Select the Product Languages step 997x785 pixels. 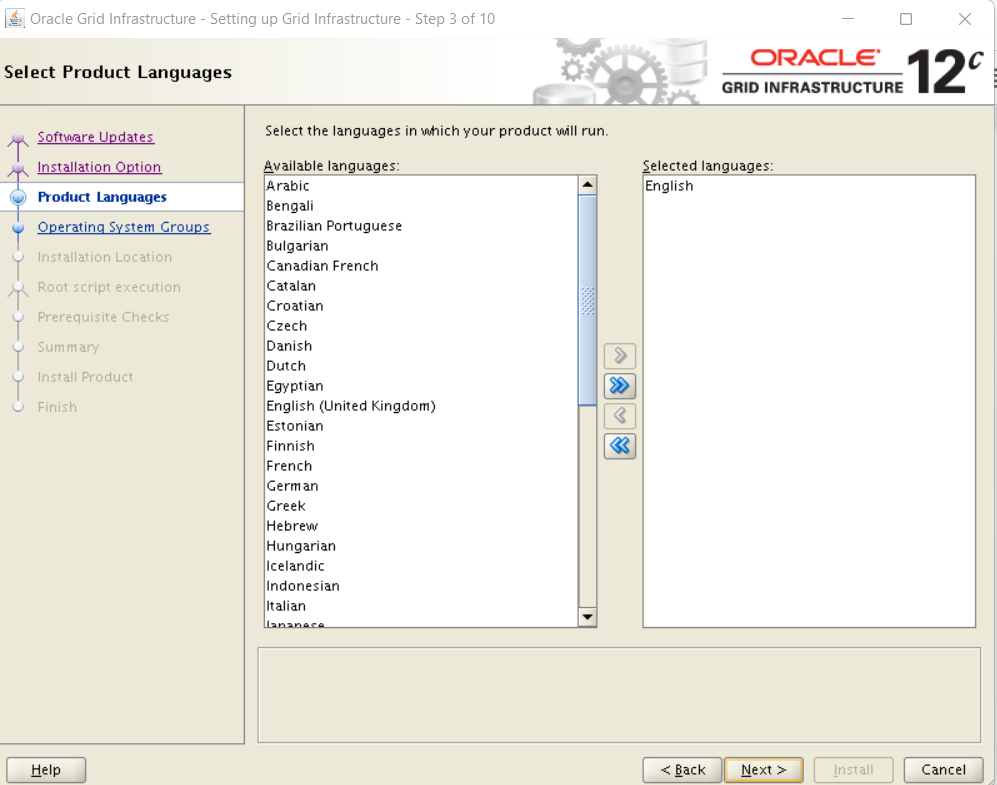(x=102, y=197)
